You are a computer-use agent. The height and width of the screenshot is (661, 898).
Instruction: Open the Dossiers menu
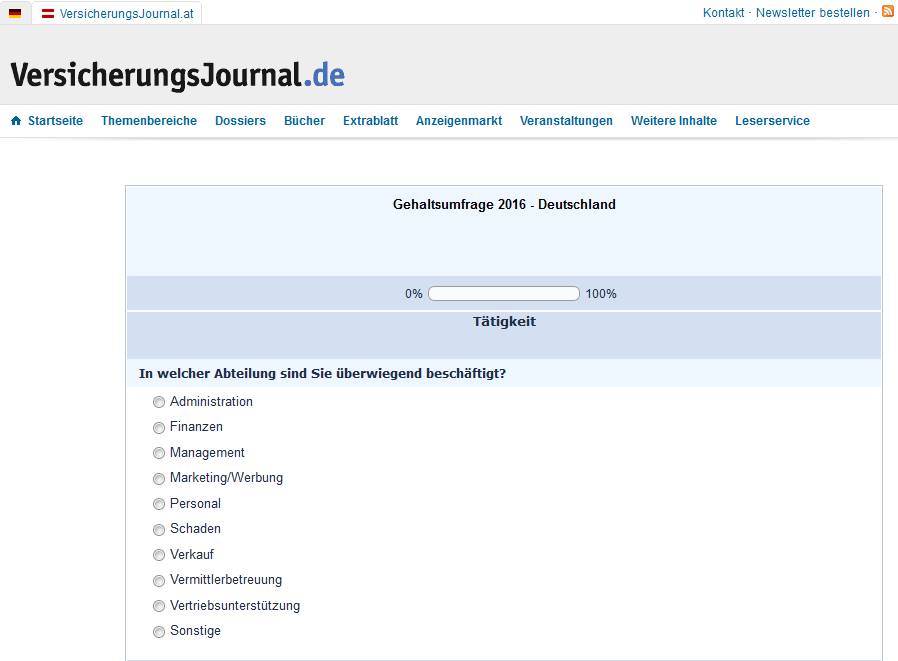click(241, 121)
